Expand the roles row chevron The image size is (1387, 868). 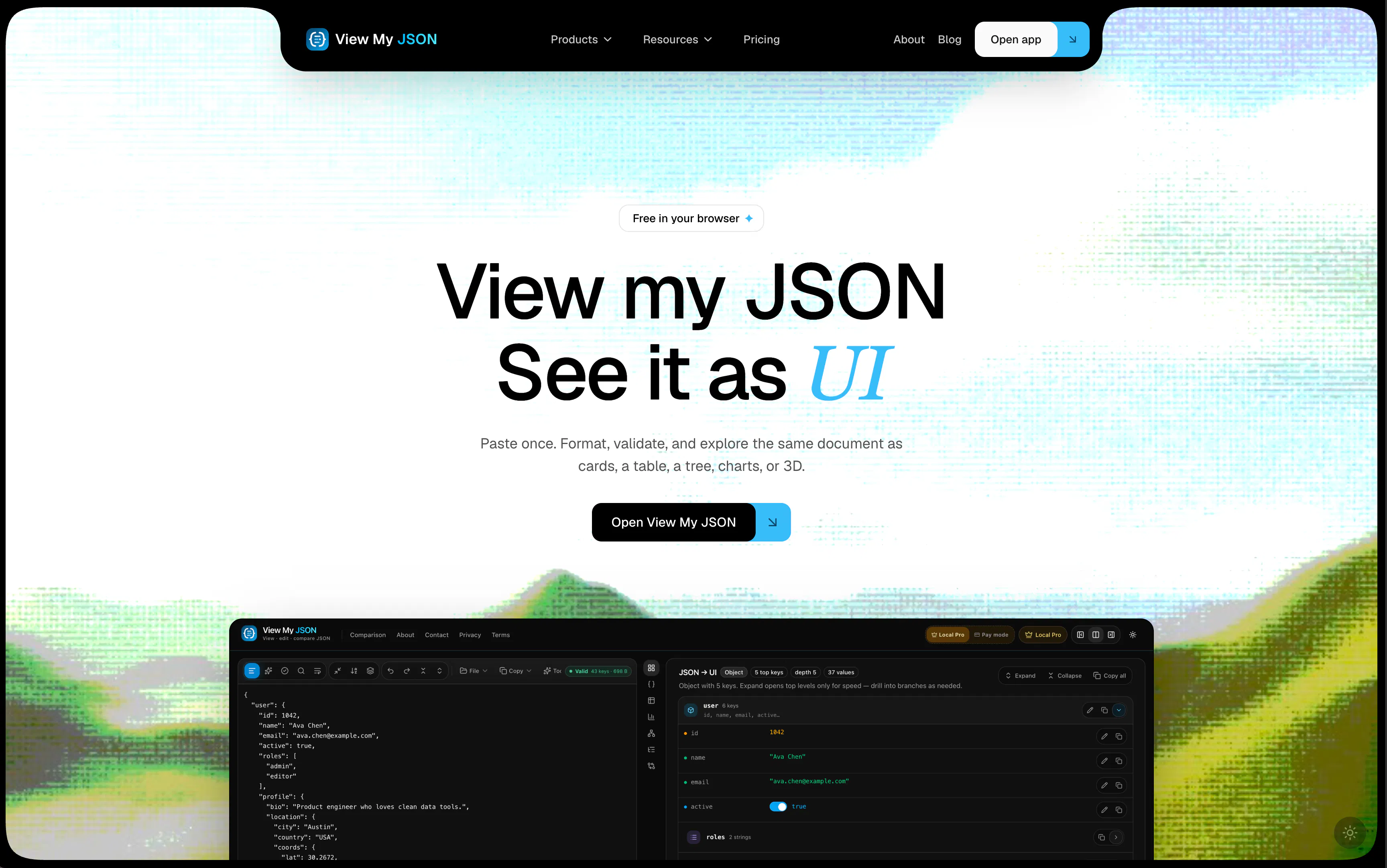point(1116,837)
